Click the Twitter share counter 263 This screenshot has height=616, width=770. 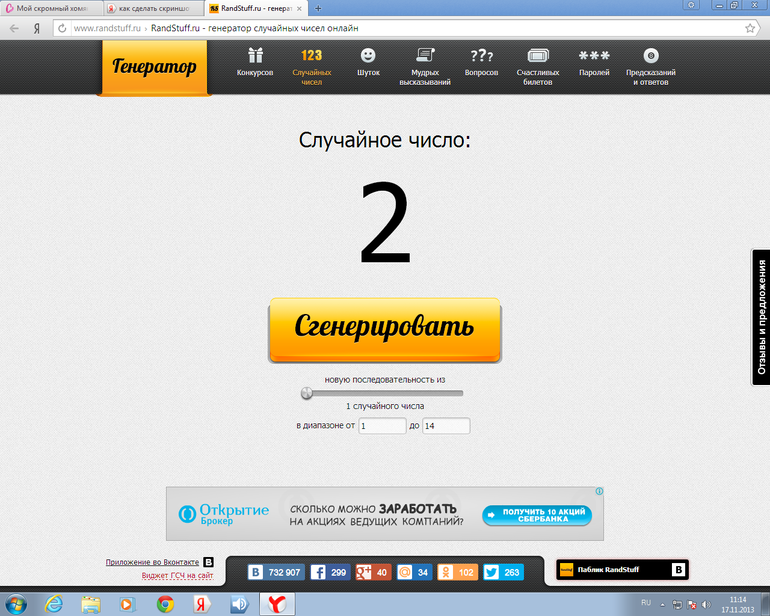click(x=503, y=572)
